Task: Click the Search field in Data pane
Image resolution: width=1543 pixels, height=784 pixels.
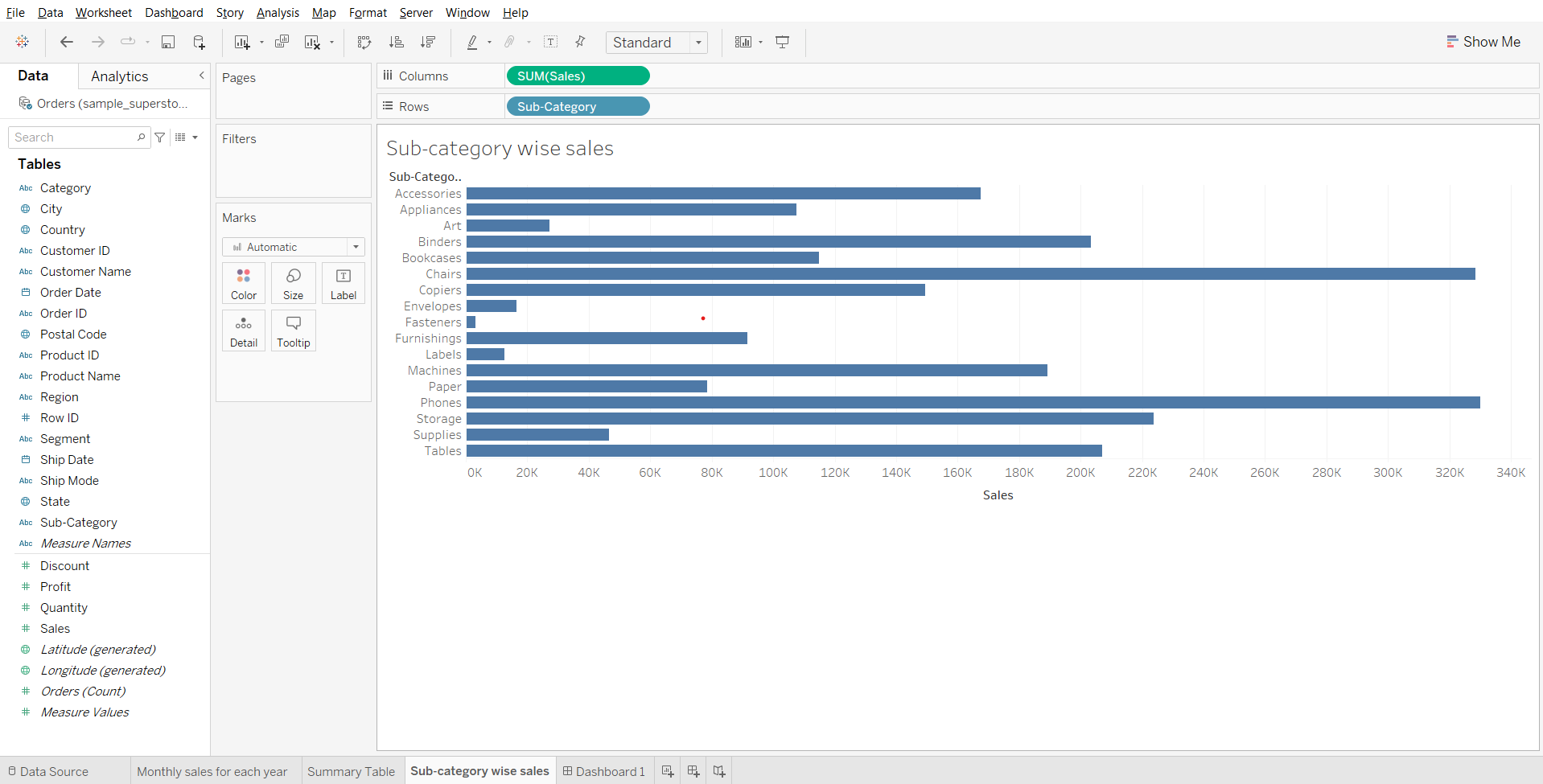Action: coord(74,138)
